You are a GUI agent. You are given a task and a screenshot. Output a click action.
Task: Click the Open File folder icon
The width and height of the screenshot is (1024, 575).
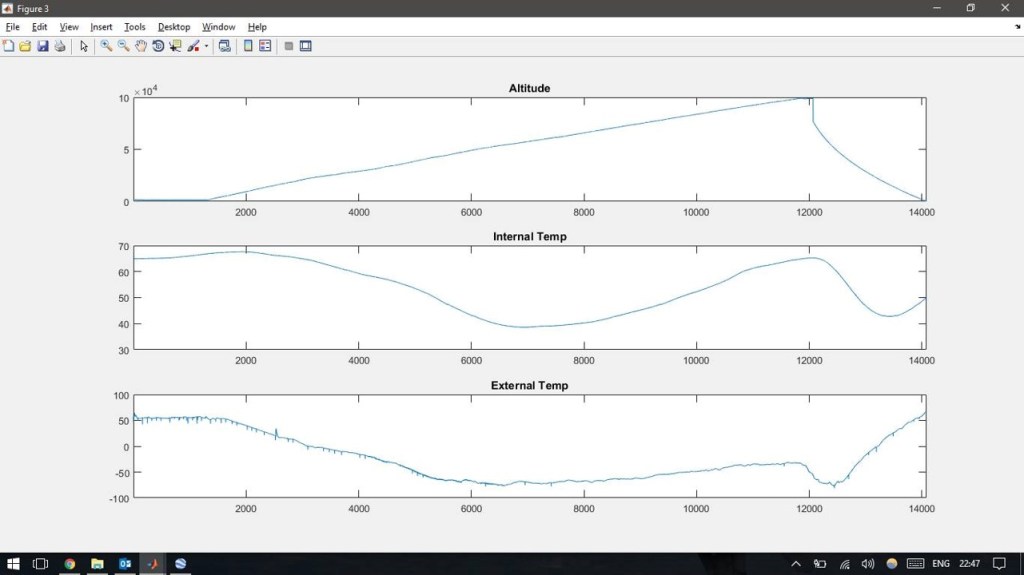(26, 46)
